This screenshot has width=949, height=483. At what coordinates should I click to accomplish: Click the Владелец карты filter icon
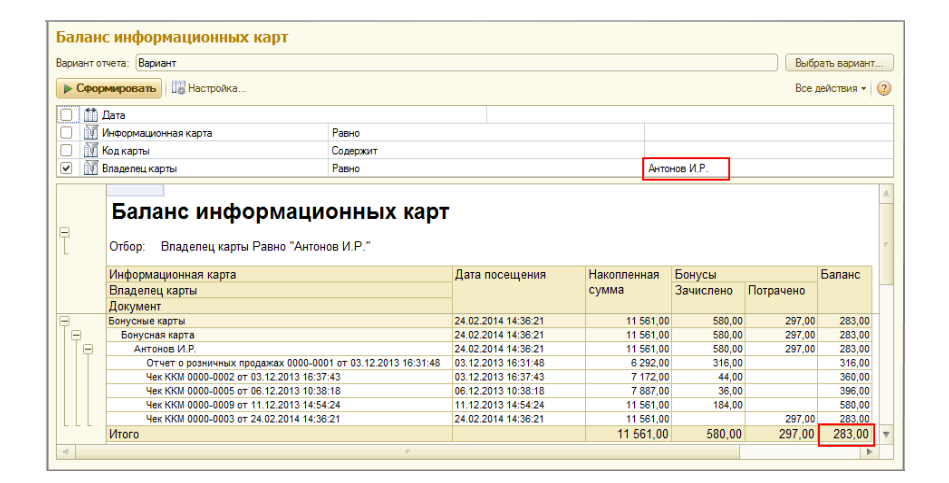click(91, 168)
